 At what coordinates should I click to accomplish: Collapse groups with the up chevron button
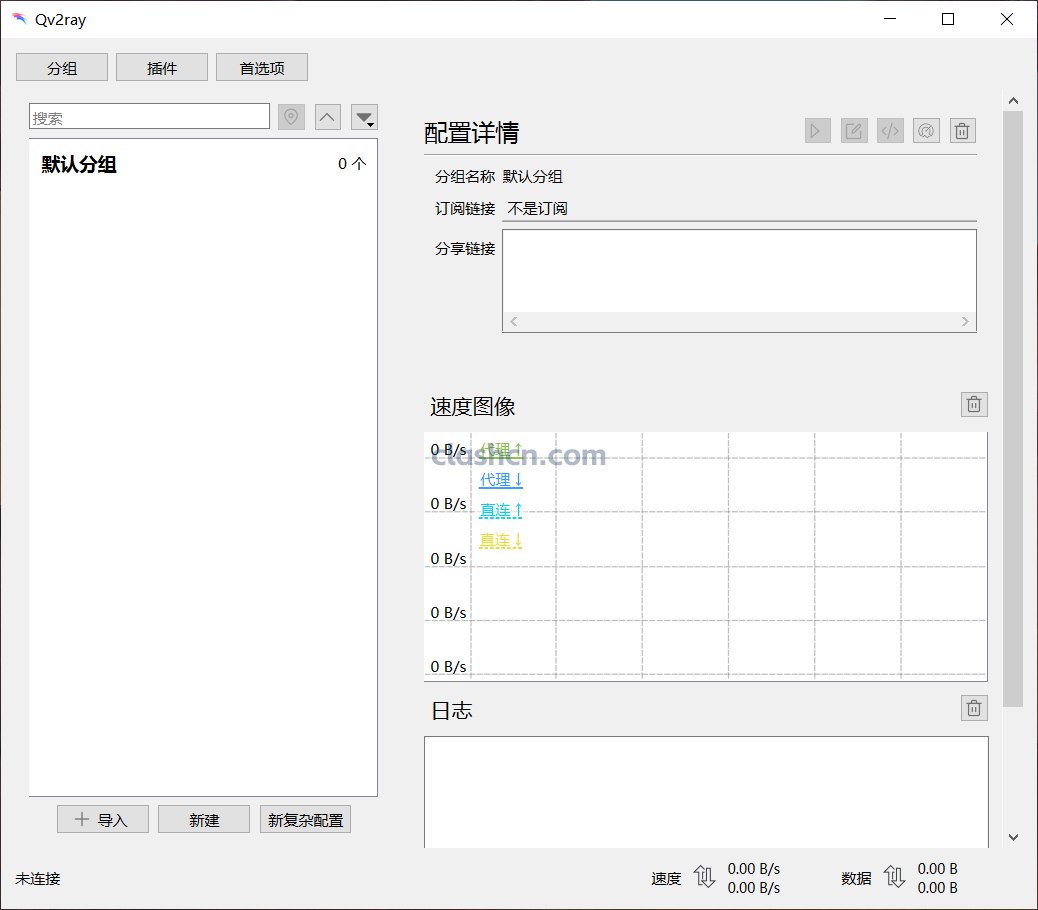click(x=328, y=117)
